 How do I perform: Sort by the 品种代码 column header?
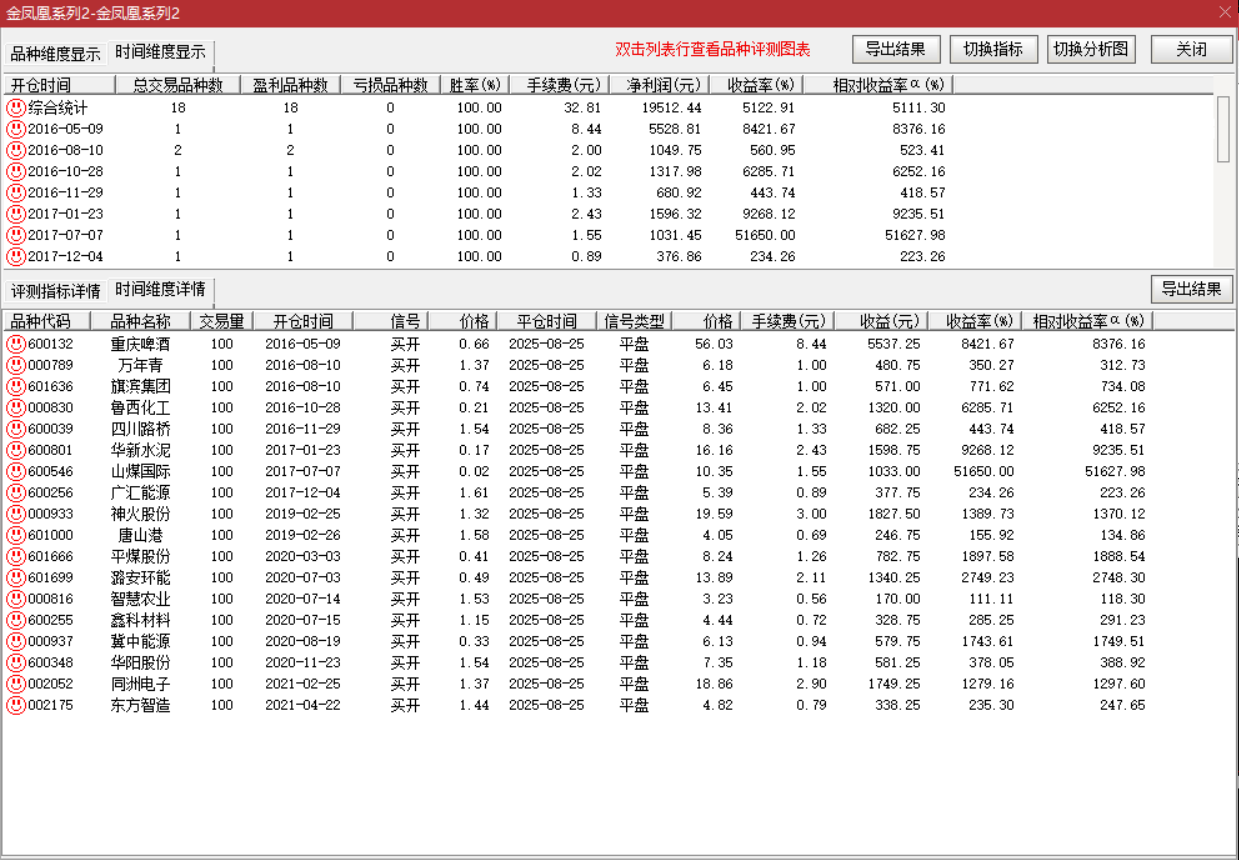click(x=47, y=321)
